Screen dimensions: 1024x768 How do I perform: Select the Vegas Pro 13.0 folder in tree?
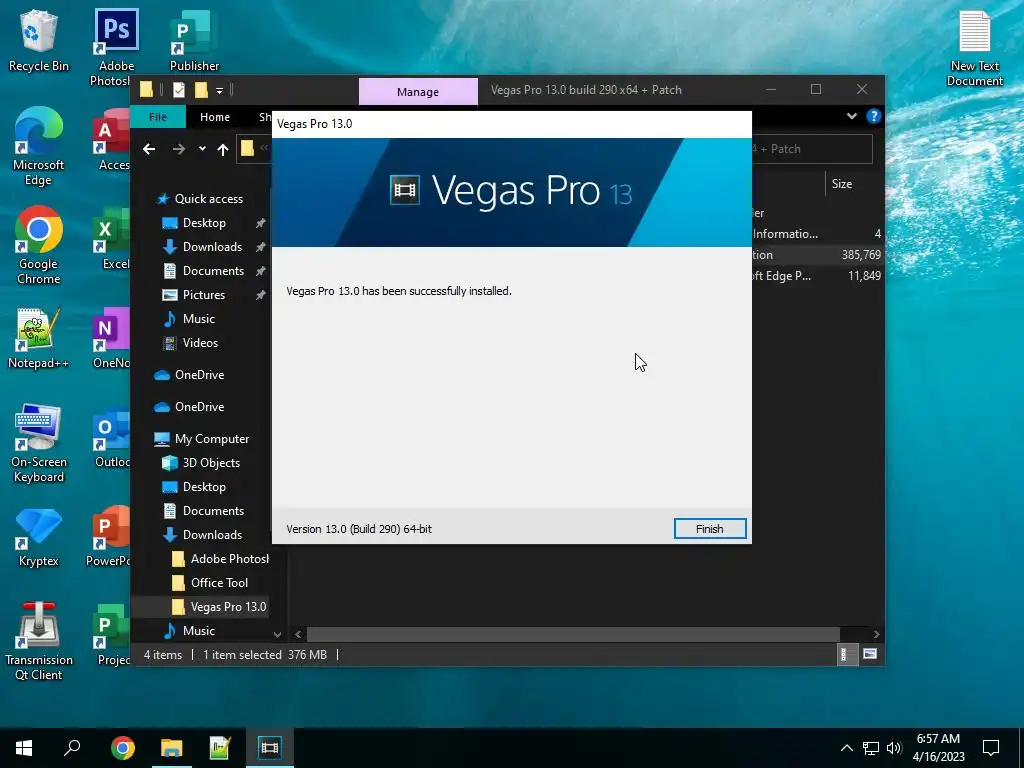219,607
